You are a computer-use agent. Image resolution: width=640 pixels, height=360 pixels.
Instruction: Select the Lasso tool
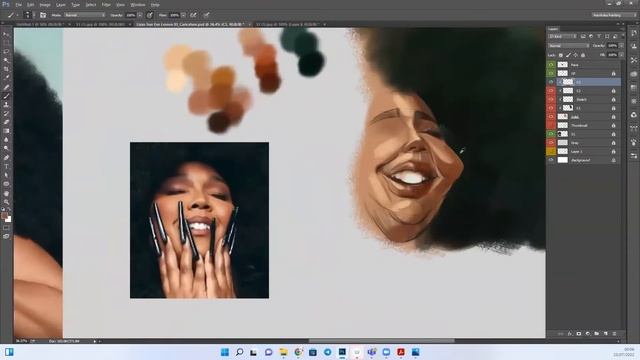pyautogui.click(x=6, y=51)
